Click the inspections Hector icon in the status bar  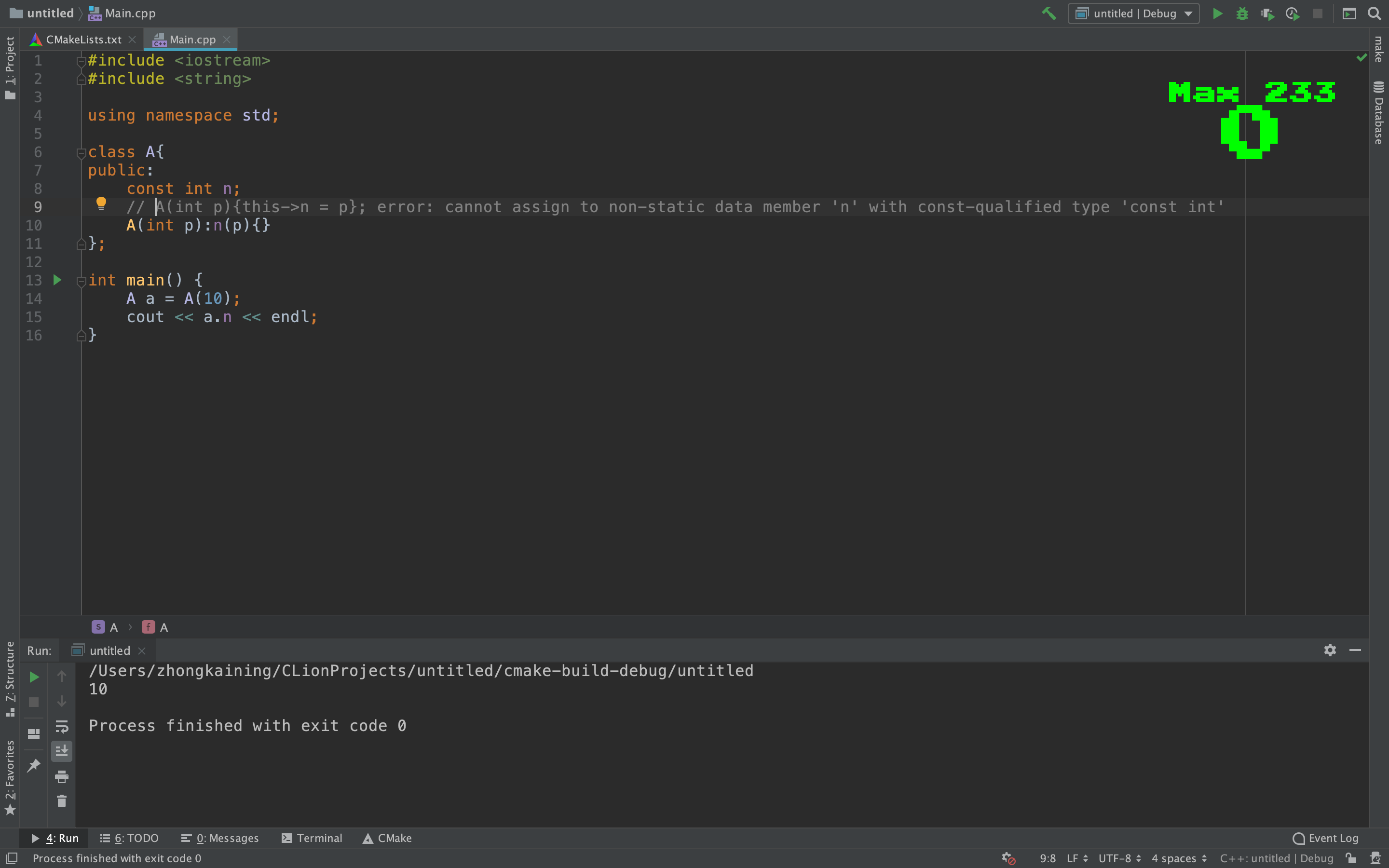pyautogui.click(x=1375, y=858)
